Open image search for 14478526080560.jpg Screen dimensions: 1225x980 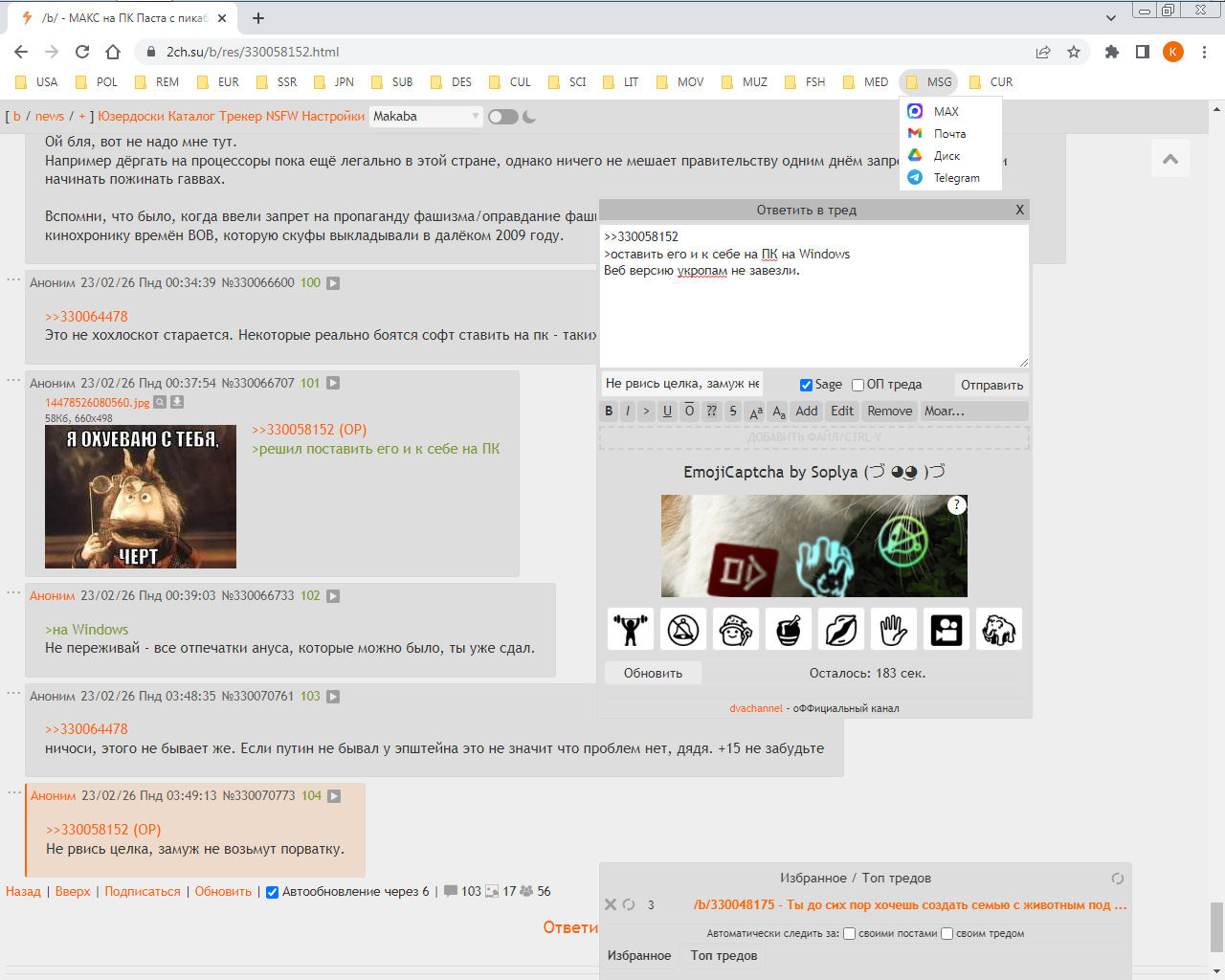point(161,403)
